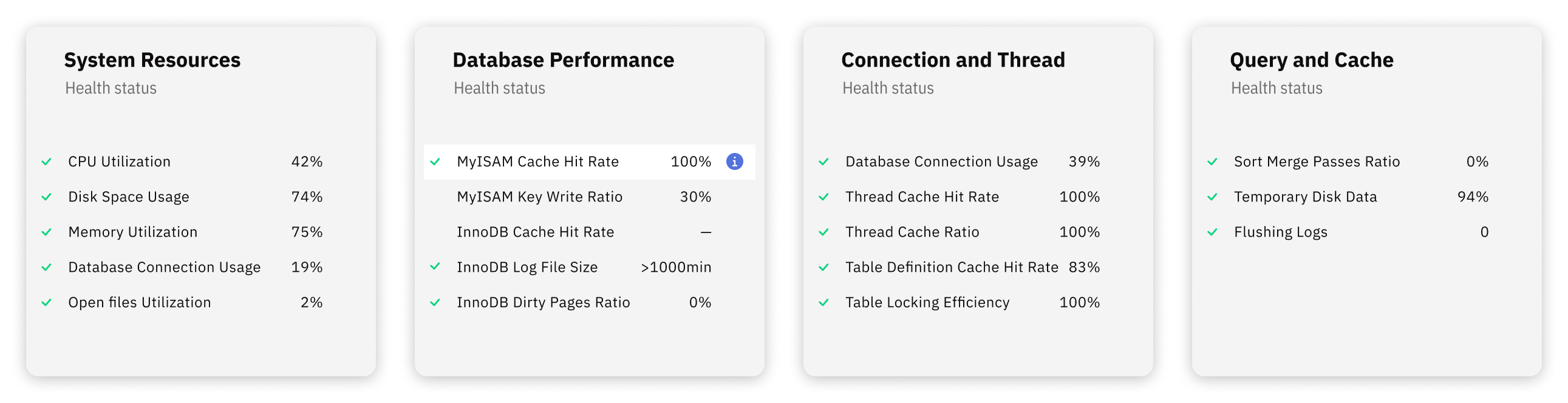Click the Database Performance heading

562,59
